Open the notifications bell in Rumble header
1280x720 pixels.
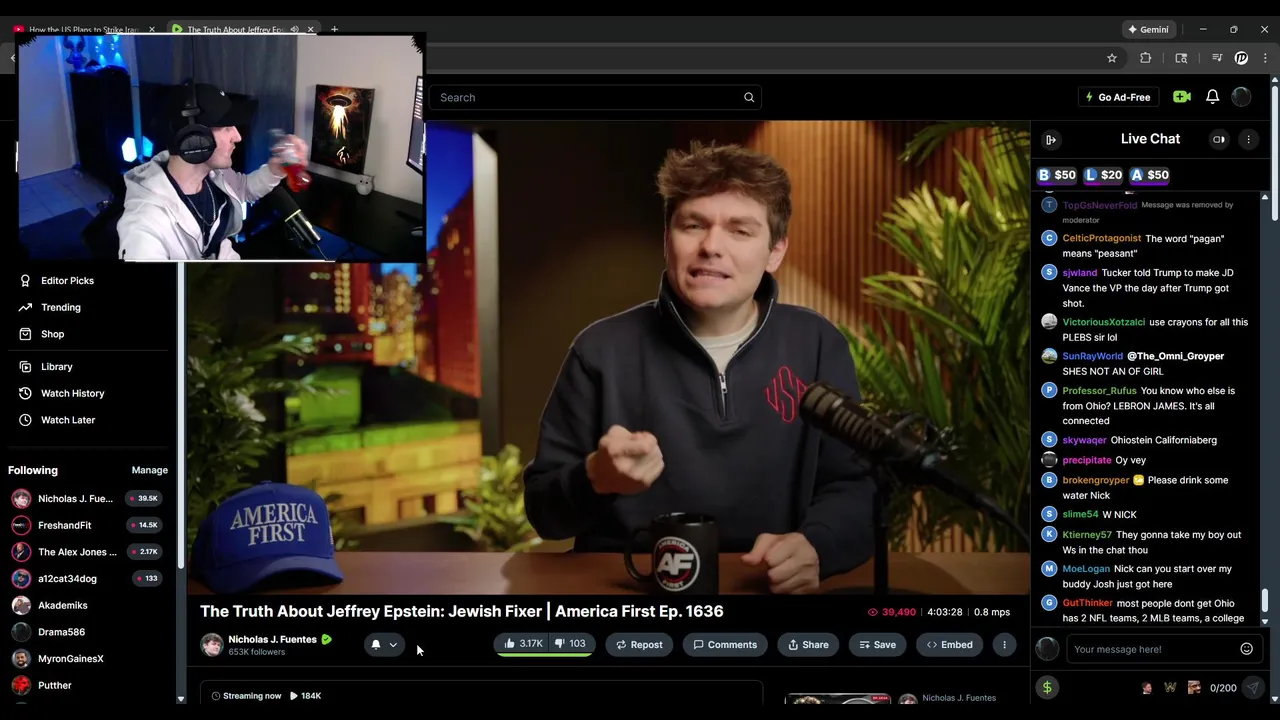pyautogui.click(x=1212, y=97)
